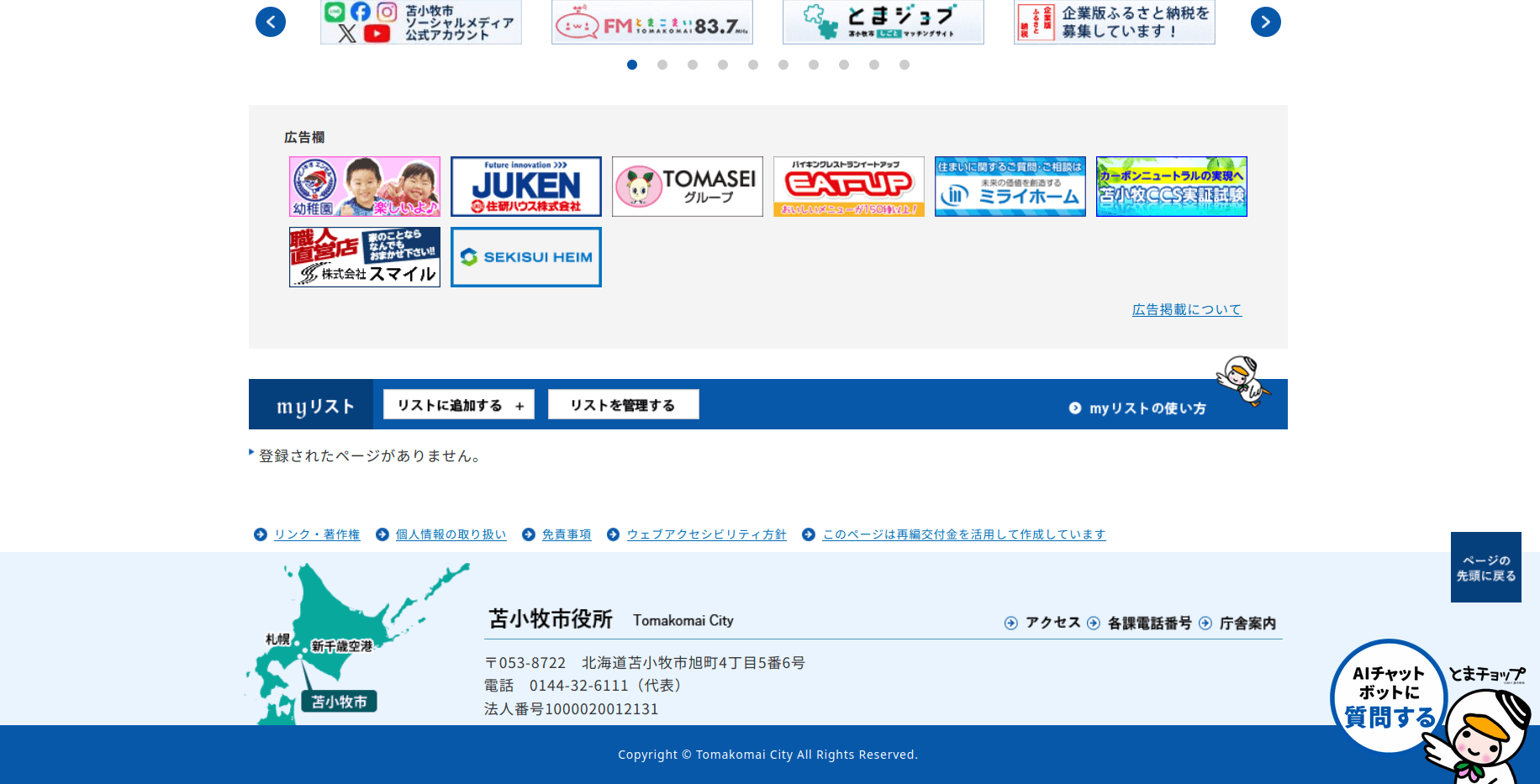This screenshot has width=1540, height=784.
Task: Click the next carousel arrow button
Action: [1265, 22]
